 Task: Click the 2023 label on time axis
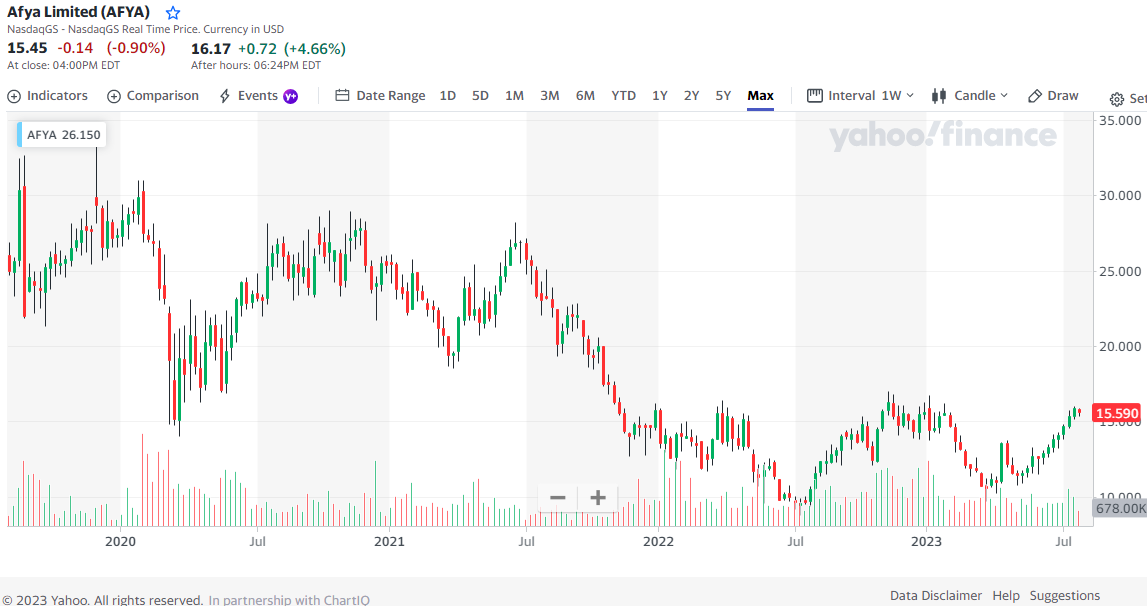(x=926, y=542)
